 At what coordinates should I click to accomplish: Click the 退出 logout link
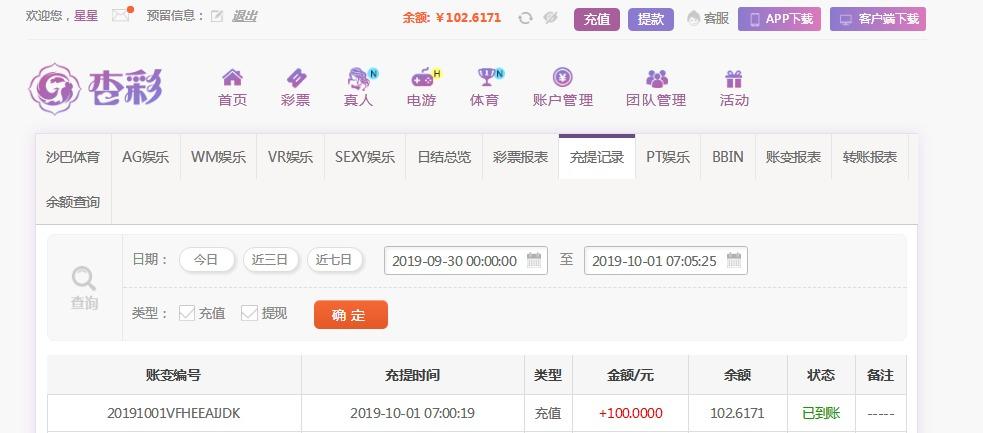(244, 16)
